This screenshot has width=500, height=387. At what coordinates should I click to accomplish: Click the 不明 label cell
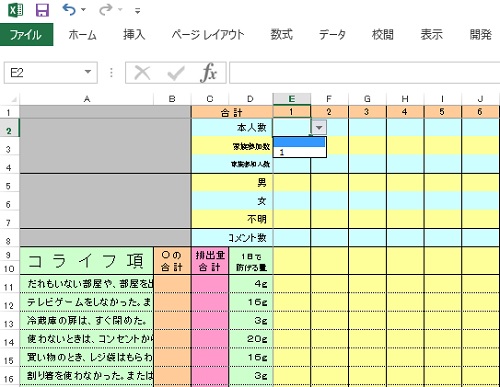[232, 219]
